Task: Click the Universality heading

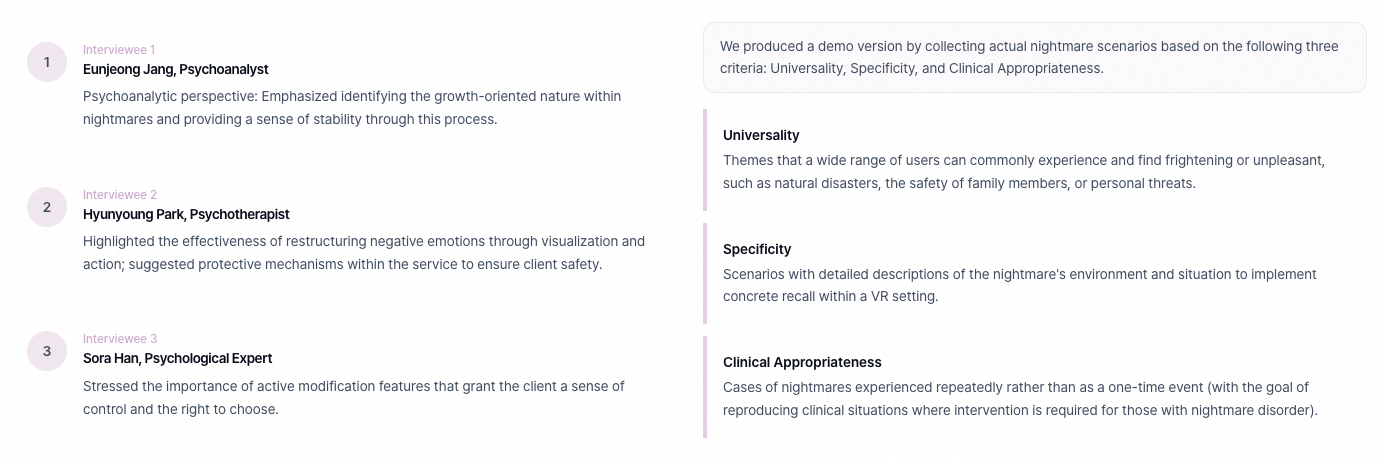Action: 761,135
